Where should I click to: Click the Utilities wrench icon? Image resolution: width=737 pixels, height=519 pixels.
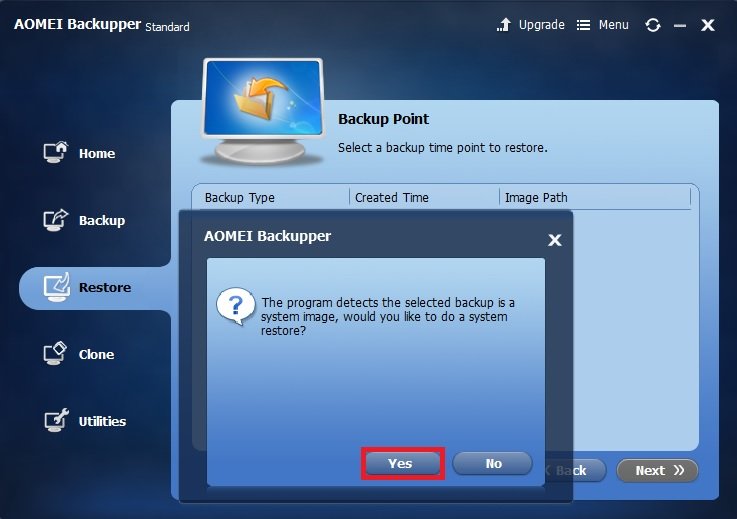click(56, 420)
